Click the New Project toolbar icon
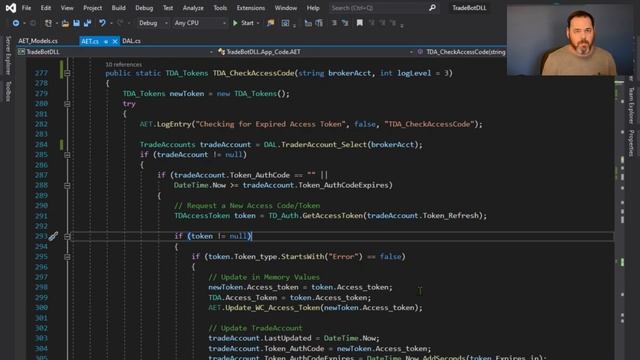The image size is (640, 360). pyautogui.click(x=48, y=23)
